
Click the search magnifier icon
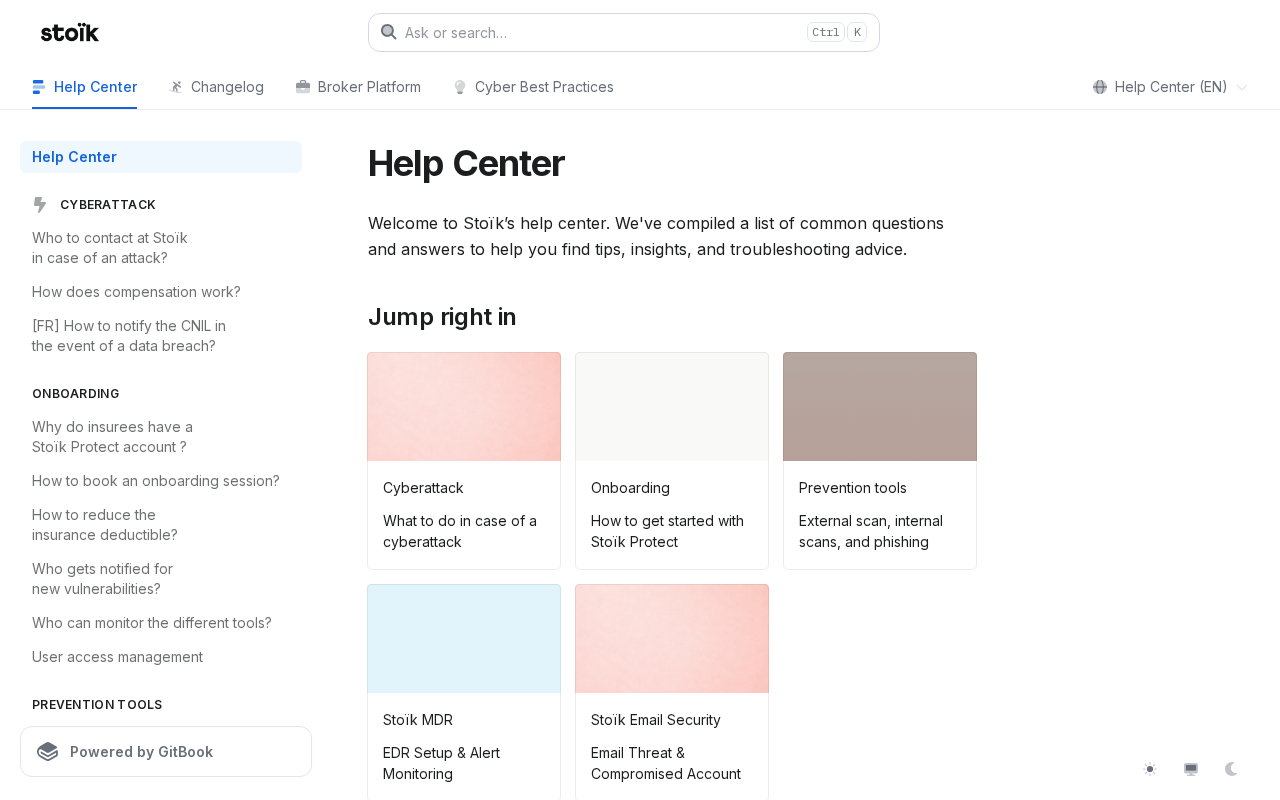coord(389,32)
